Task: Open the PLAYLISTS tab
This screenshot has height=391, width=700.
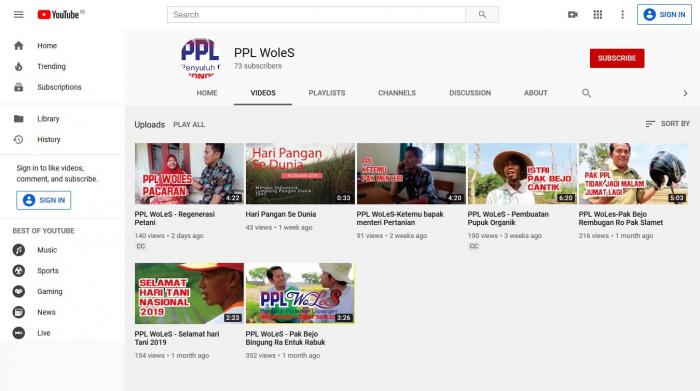Action: [x=327, y=93]
